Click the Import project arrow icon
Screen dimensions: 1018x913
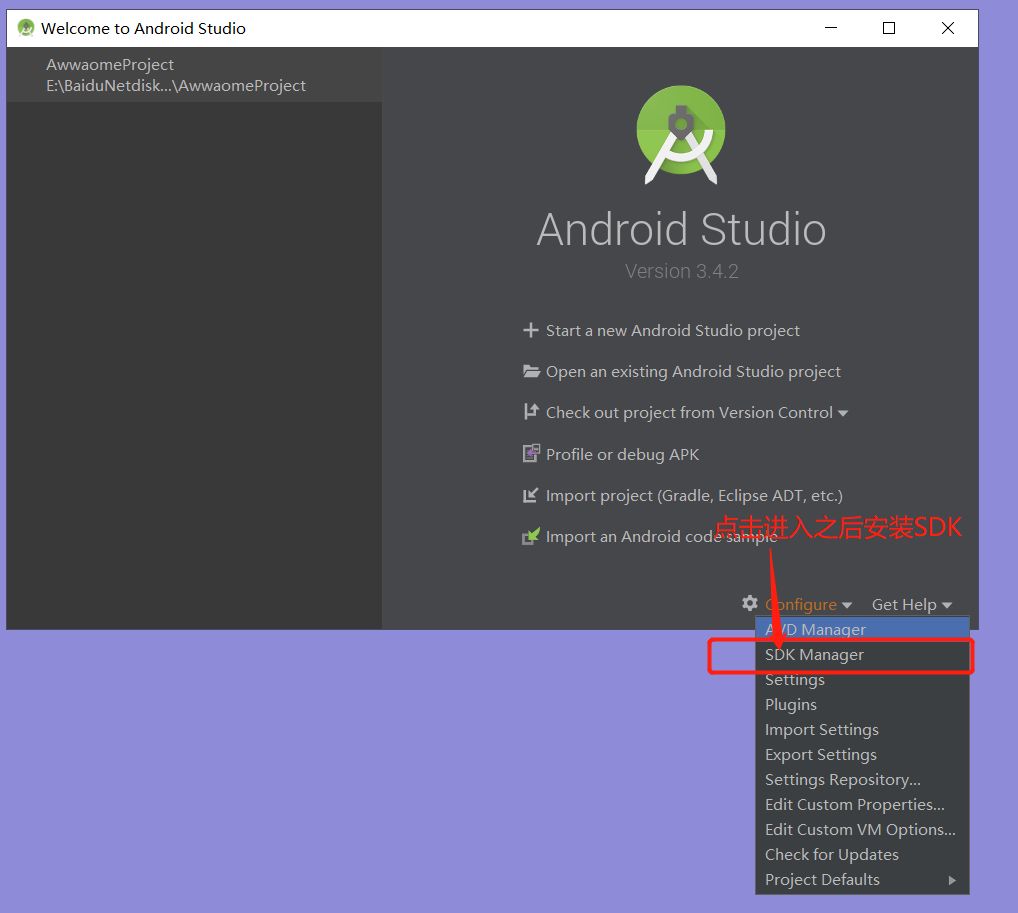(530, 495)
